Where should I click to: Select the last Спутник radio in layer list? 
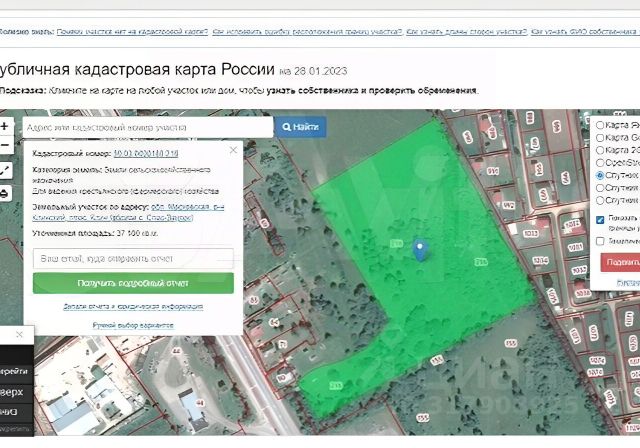(x=600, y=200)
